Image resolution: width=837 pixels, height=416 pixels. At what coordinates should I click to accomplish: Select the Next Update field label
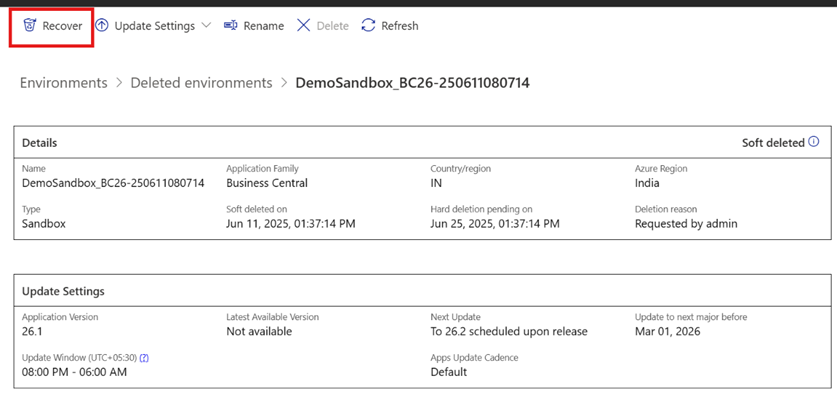[x=455, y=317]
